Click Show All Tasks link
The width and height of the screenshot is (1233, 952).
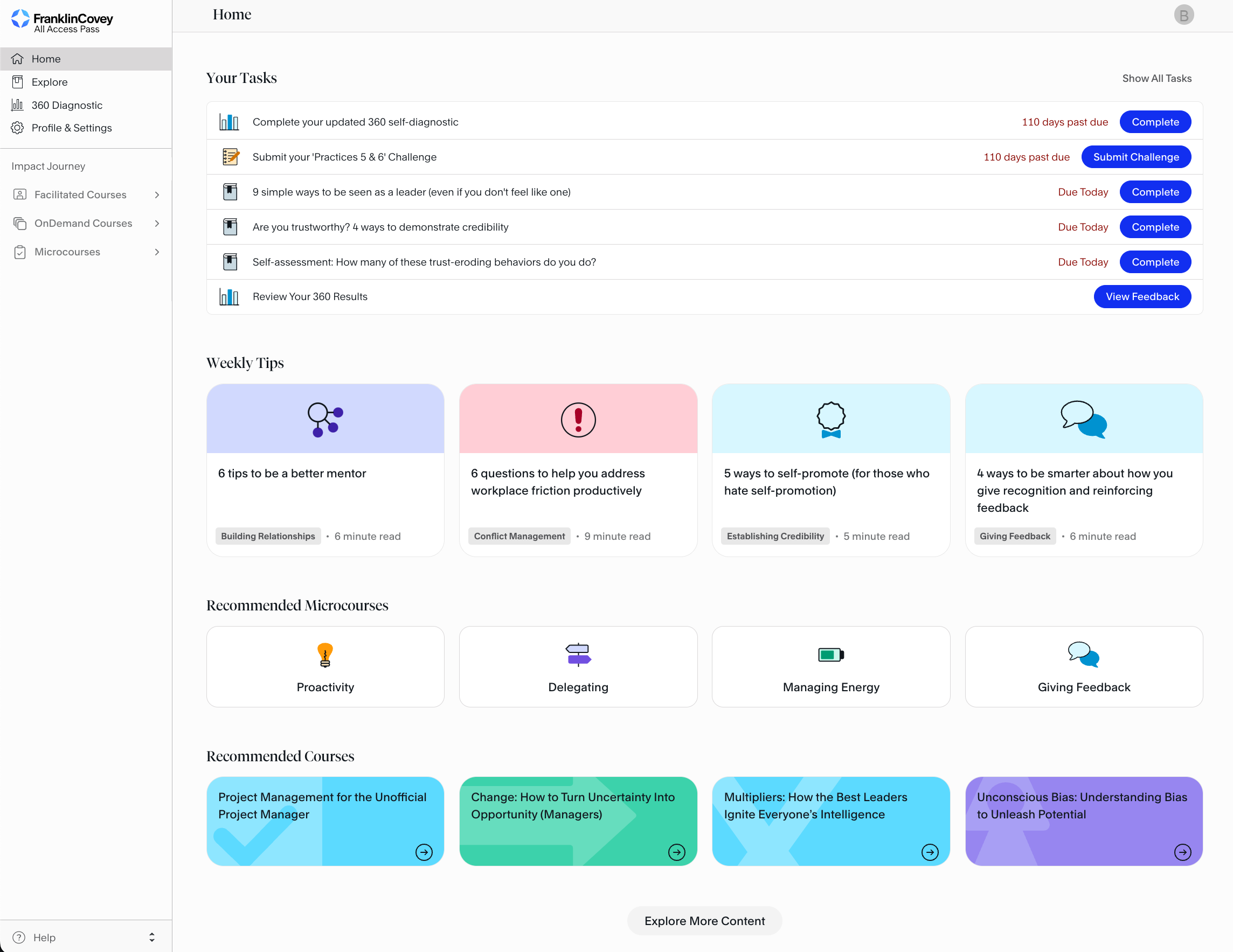(1156, 79)
